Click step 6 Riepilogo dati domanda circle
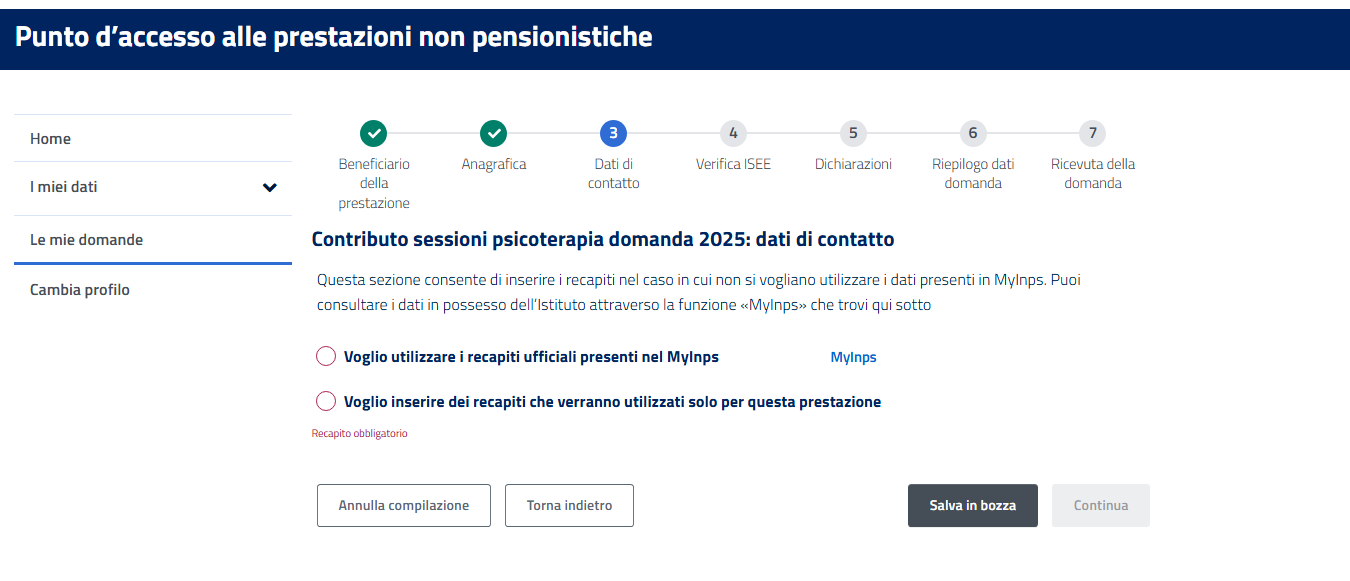Viewport: 1350px width, 581px height. (973, 133)
